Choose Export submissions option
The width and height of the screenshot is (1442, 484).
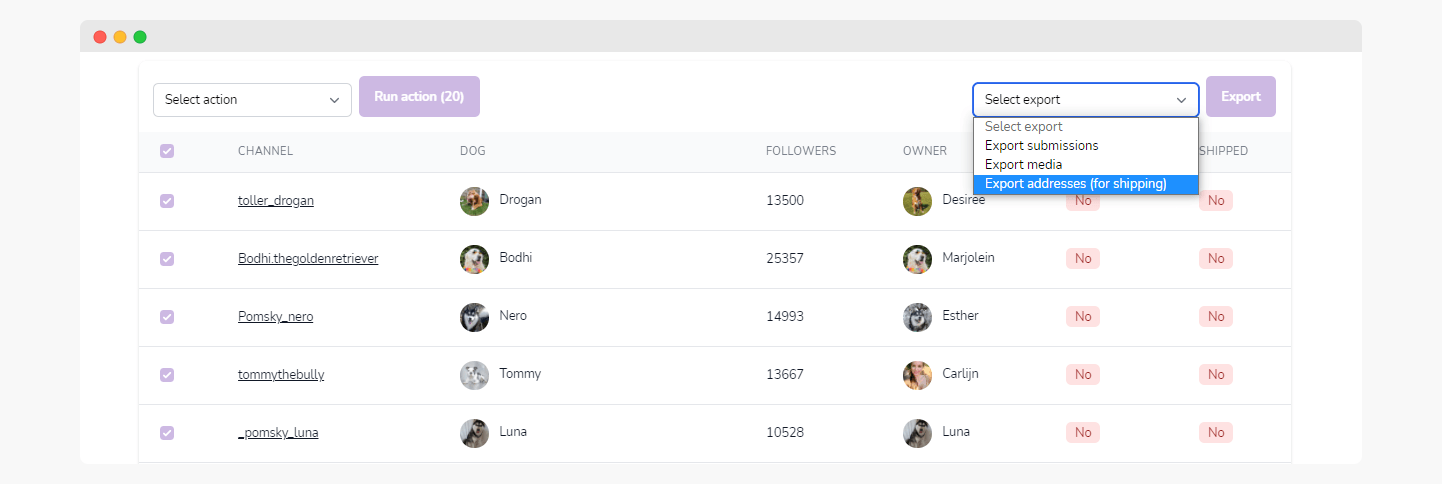coord(1041,146)
